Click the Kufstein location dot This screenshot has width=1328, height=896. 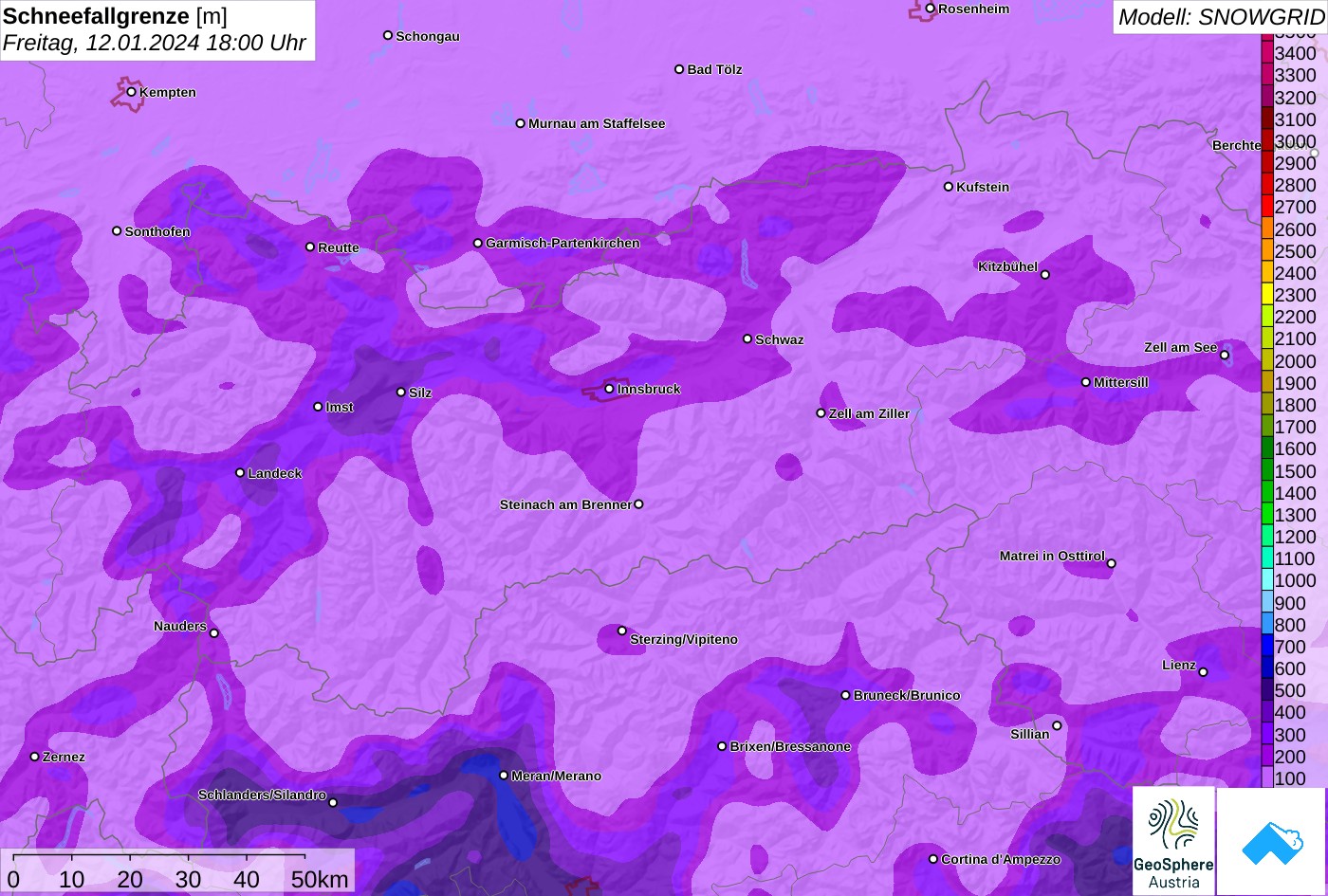[948, 187]
